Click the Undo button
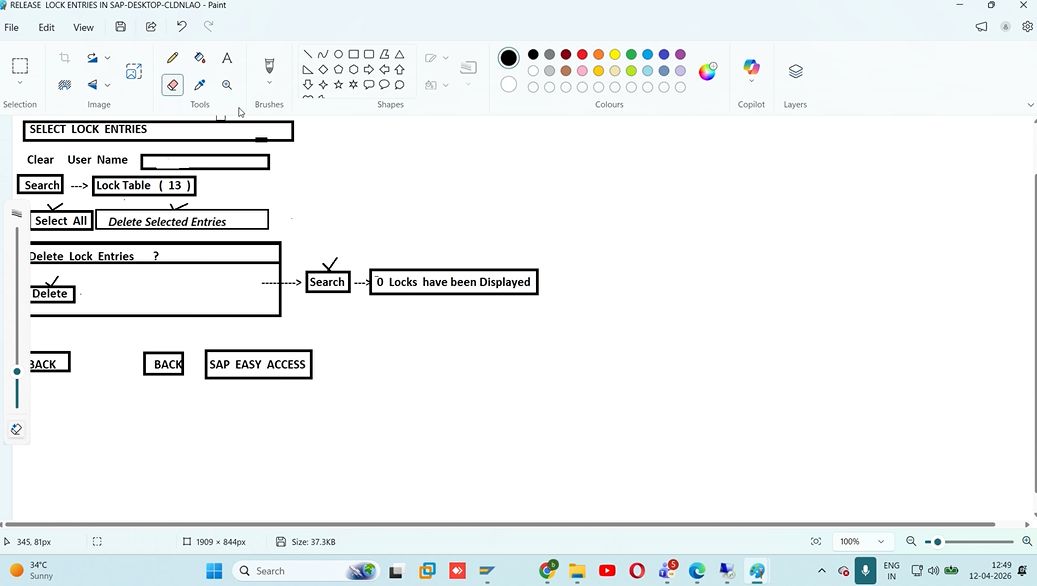1037x586 pixels. tap(181, 27)
